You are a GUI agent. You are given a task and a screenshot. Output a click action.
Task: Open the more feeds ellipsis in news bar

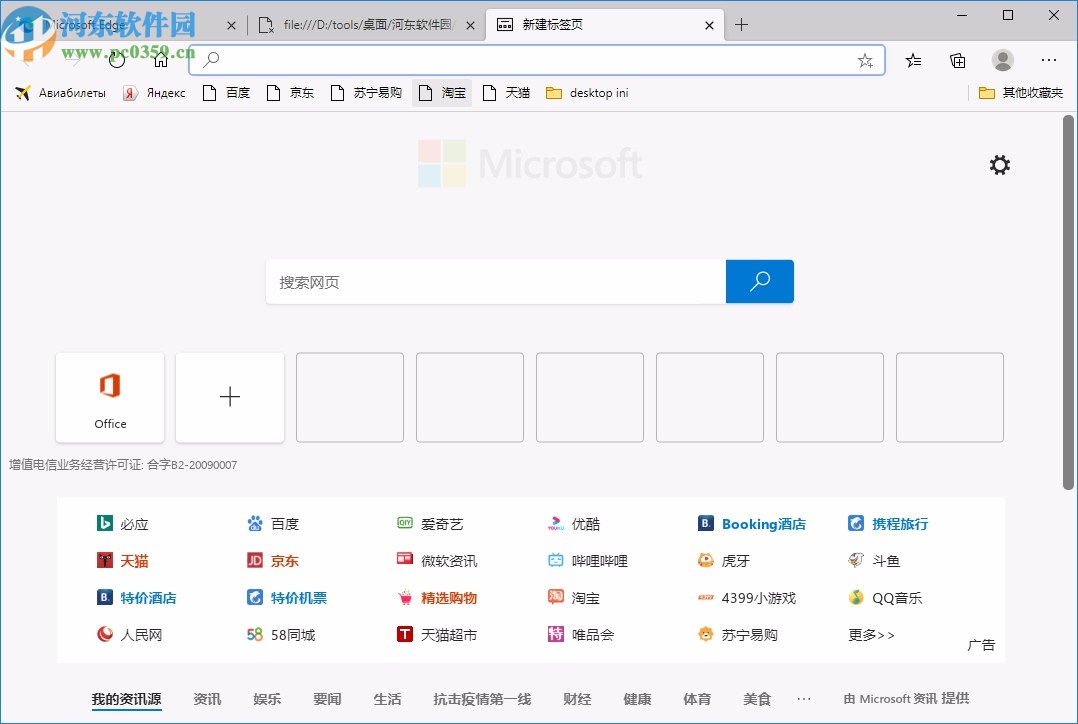(804, 698)
